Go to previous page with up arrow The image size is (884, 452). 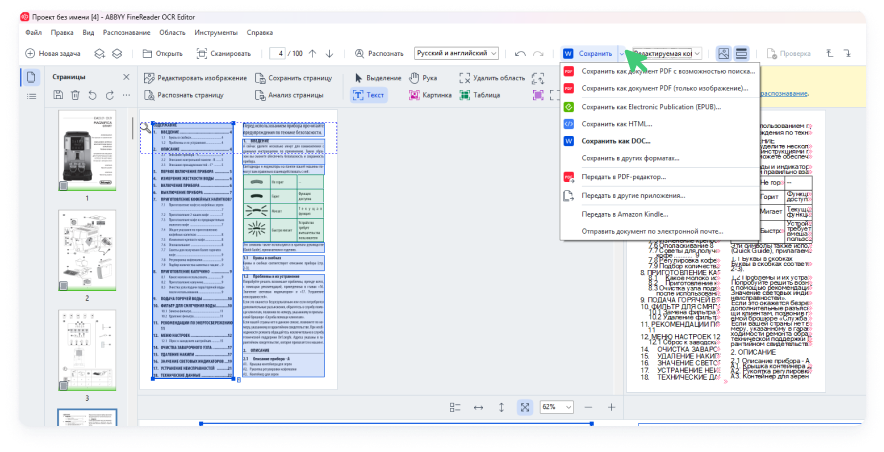click(312, 54)
